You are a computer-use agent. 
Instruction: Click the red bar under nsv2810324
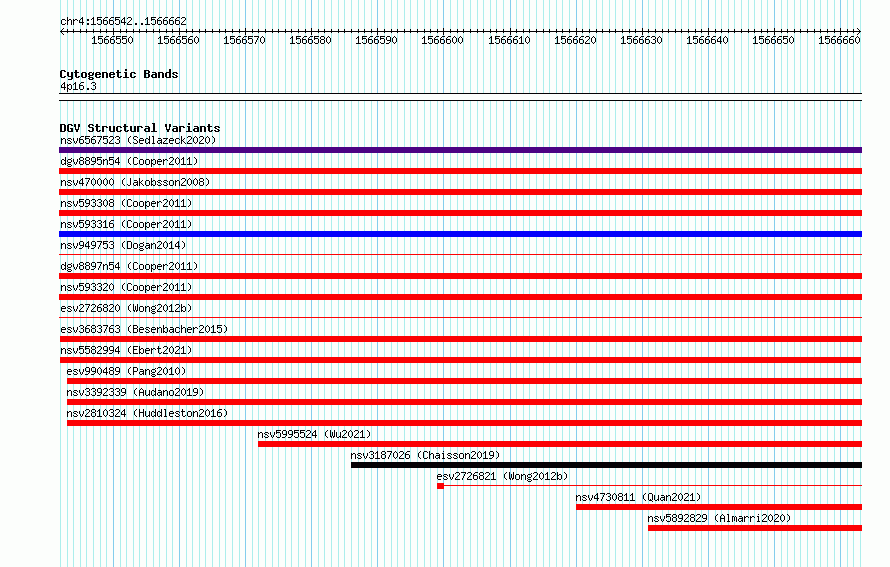[x=464, y=423]
